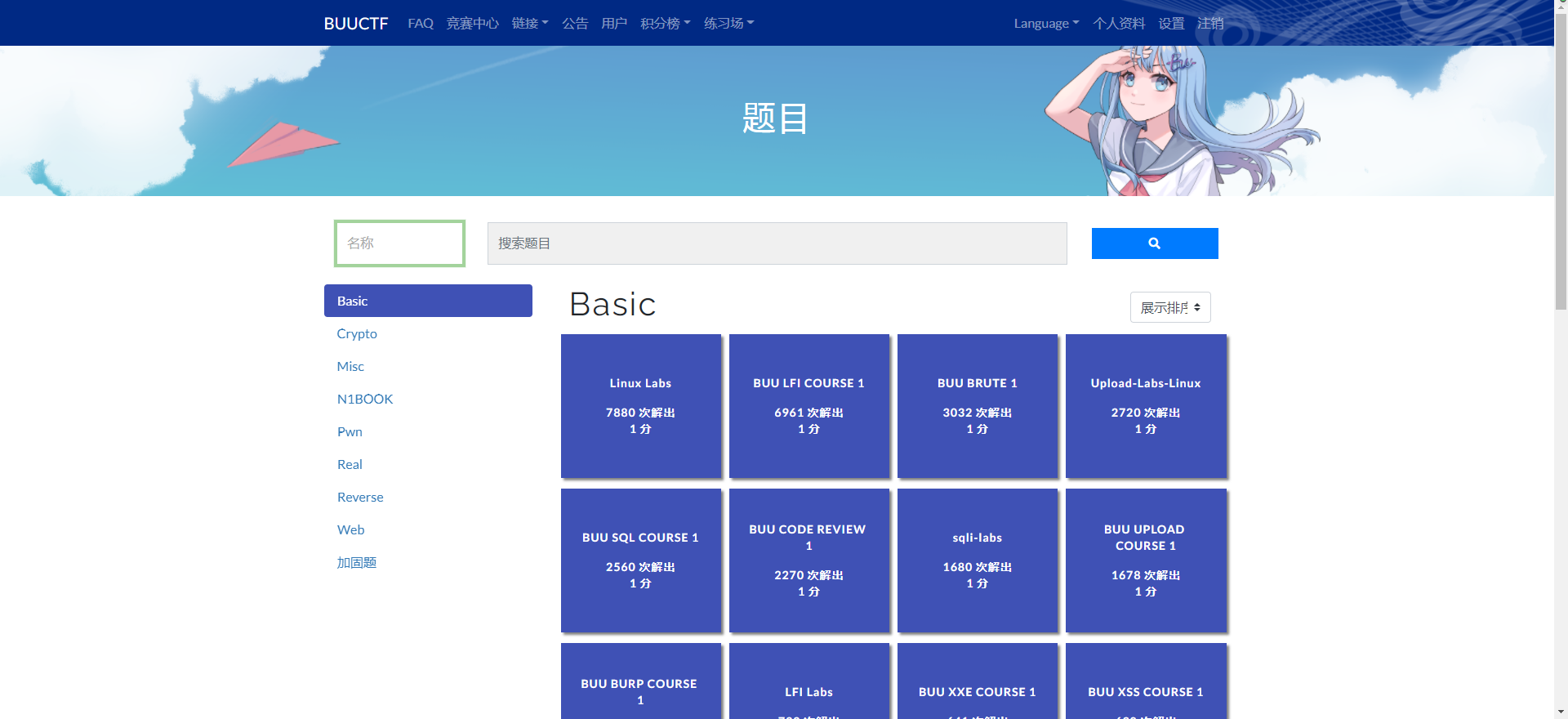The height and width of the screenshot is (719, 1568).
Task: Open 个人资料 profile page
Action: [x=1119, y=24]
